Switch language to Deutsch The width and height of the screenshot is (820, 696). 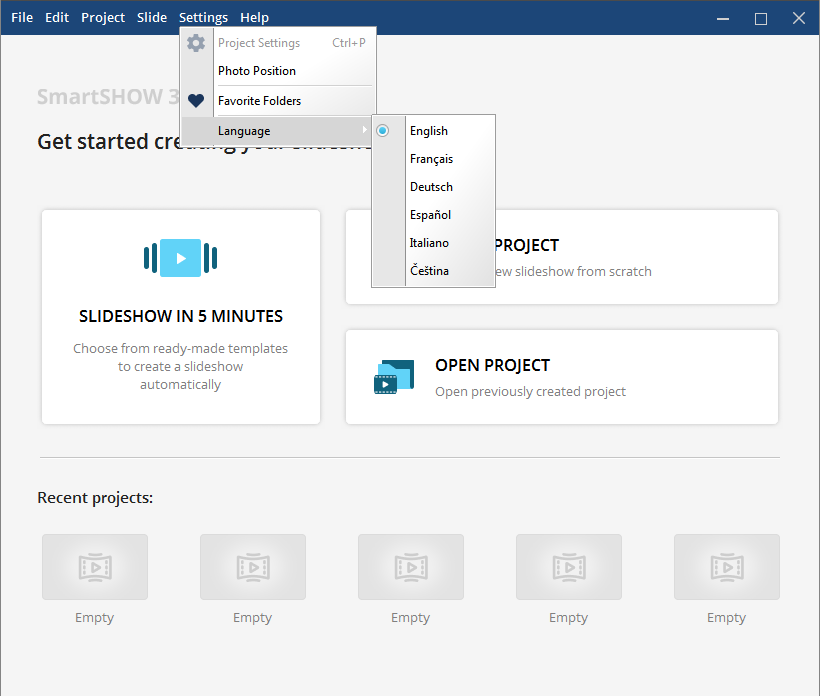point(434,187)
